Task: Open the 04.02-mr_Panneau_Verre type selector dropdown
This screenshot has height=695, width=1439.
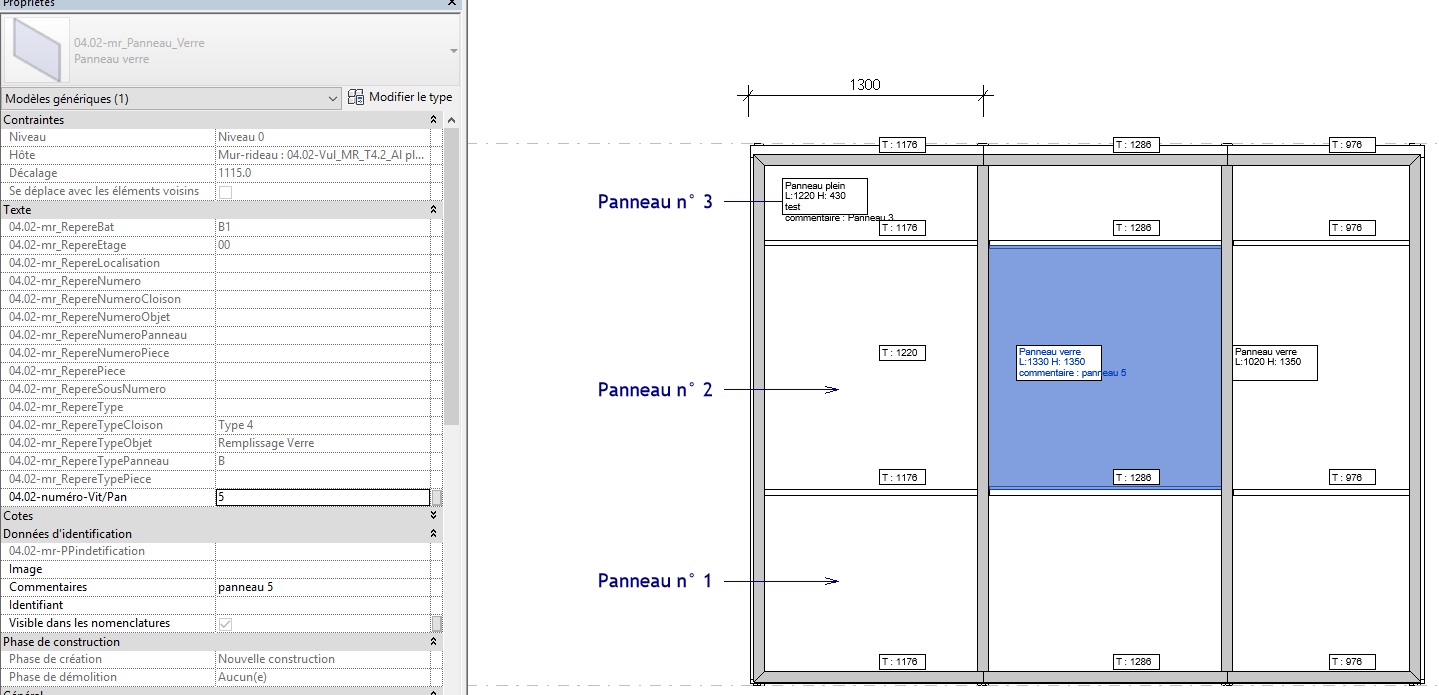Action: (x=454, y=51)
